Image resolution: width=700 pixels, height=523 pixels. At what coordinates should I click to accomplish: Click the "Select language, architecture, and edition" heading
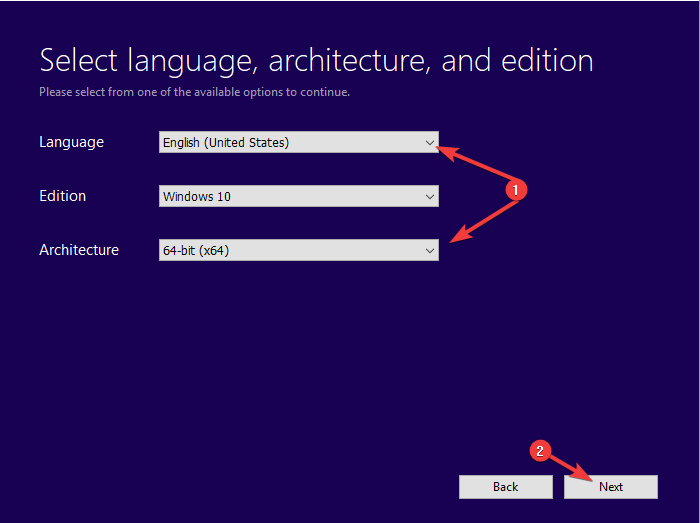coord(317,60)
